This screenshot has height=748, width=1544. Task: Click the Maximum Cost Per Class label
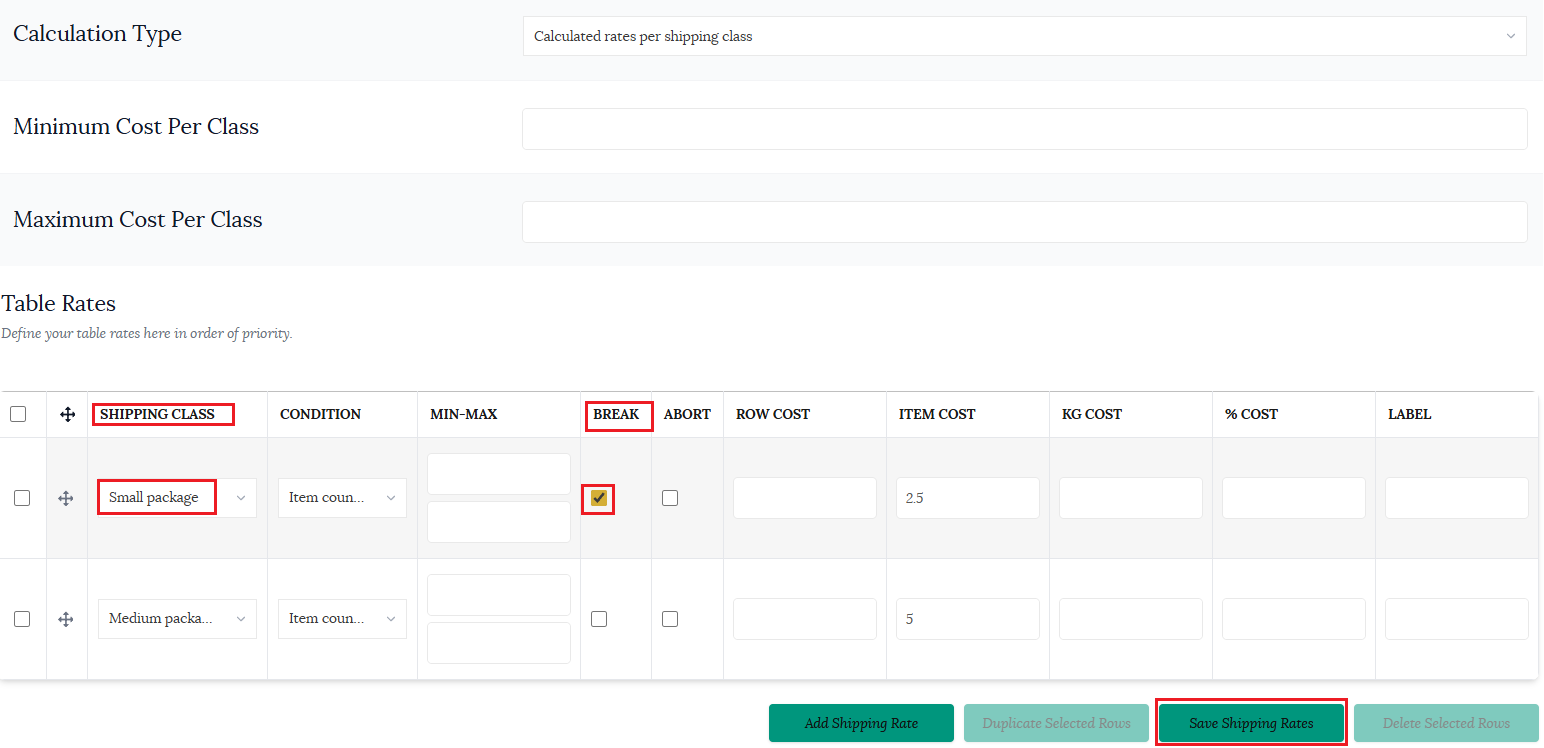138,220
